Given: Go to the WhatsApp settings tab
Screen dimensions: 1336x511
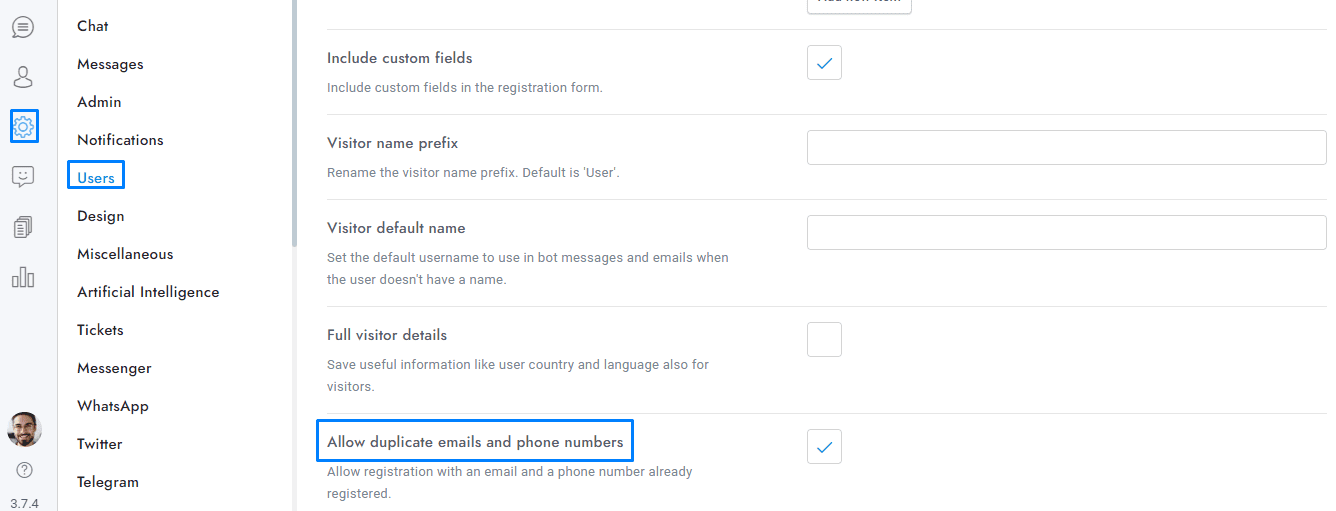Looking at the screenshot, I should pyautogui.click(x=113, y=406).
